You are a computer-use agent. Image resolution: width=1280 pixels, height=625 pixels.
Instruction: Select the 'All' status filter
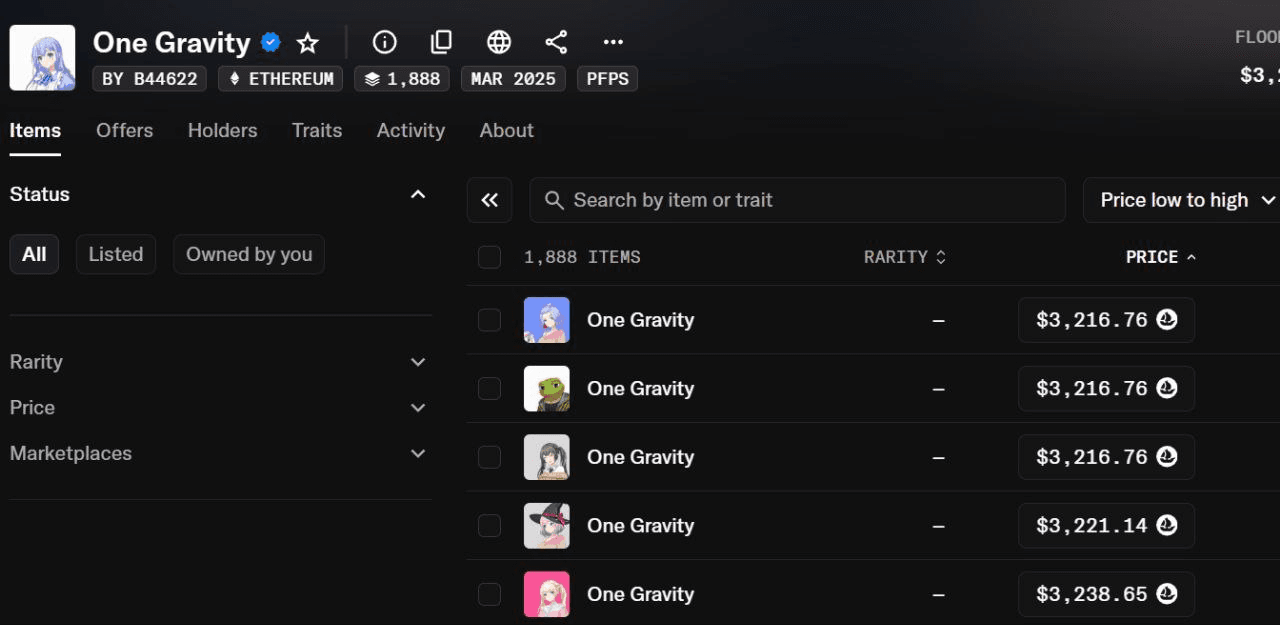34,254
